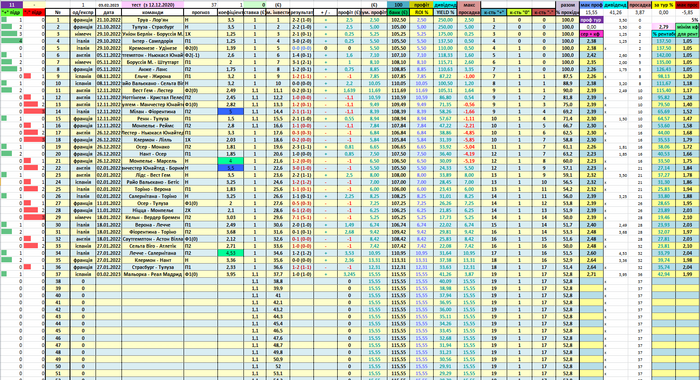This screenshot has height=380, width=700.
Task: Select the purple cell showing 11
Action: 12,4
